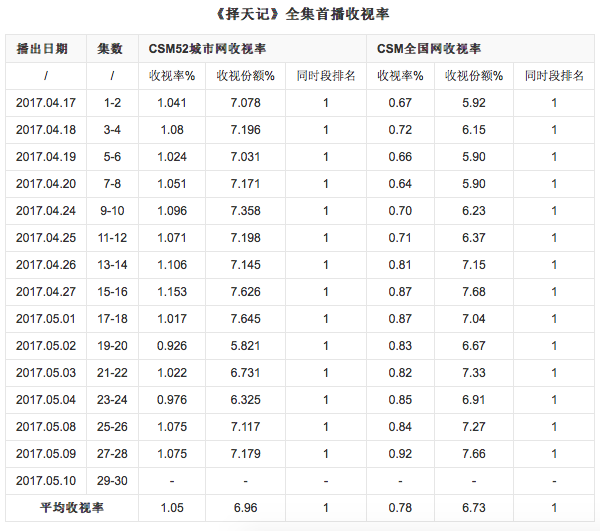Click the episode cell 29-30
This screenshot has width=600, height=531.
pyautogui.click(x=111, y=481)
